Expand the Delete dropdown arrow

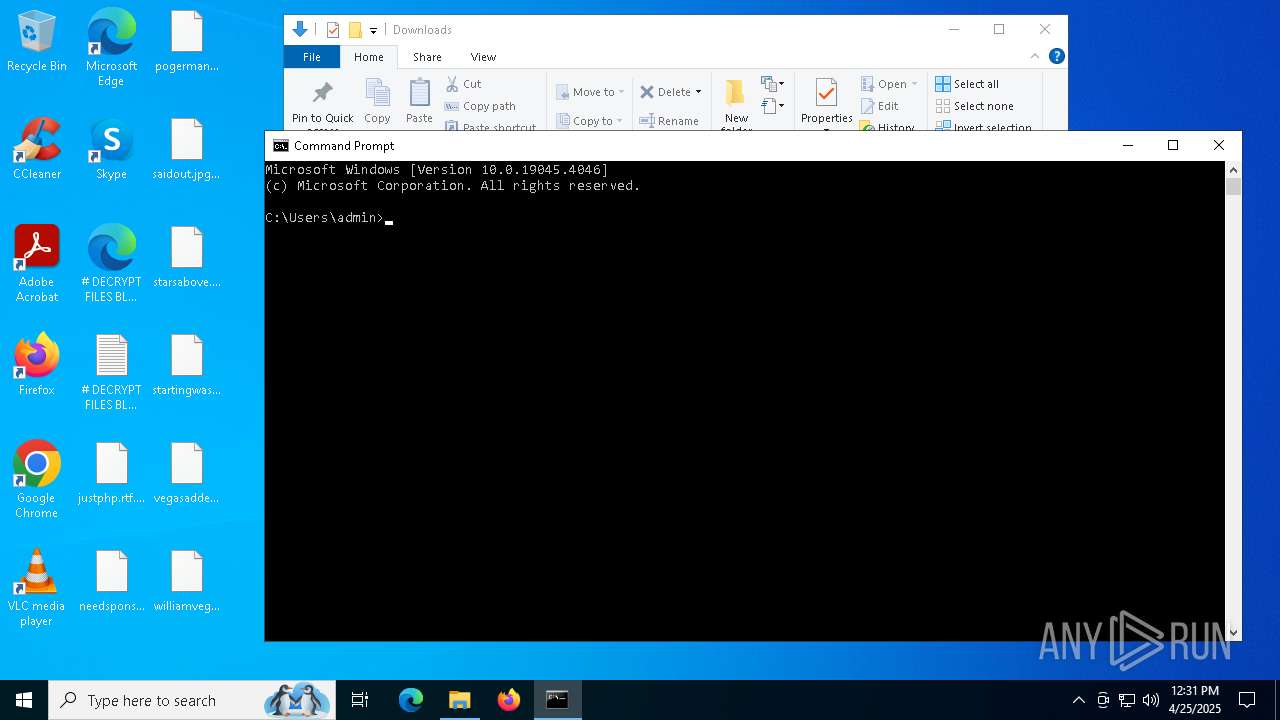click(698, 92)
